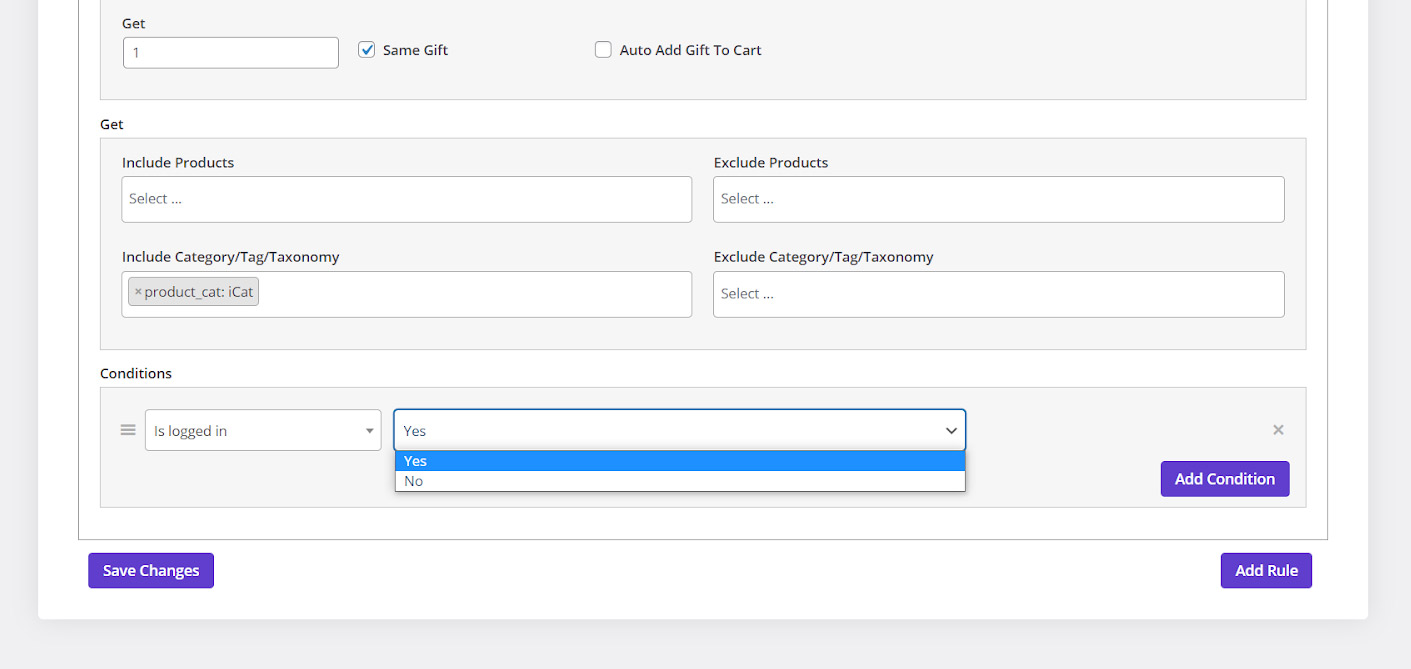
Task: Enable Auto Add Gift To Cart checkbox
Action: tap(603, 50)
